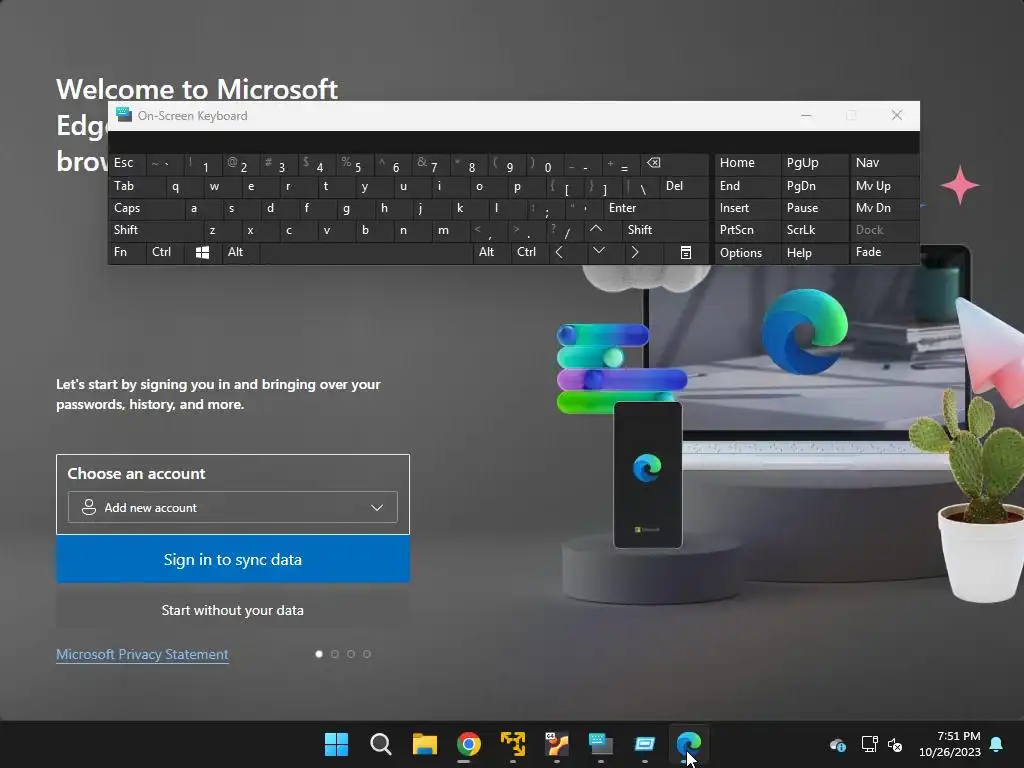Minimize the On-Screen Keyboard window
This screenshot has width=1024, height=768.
806,116
